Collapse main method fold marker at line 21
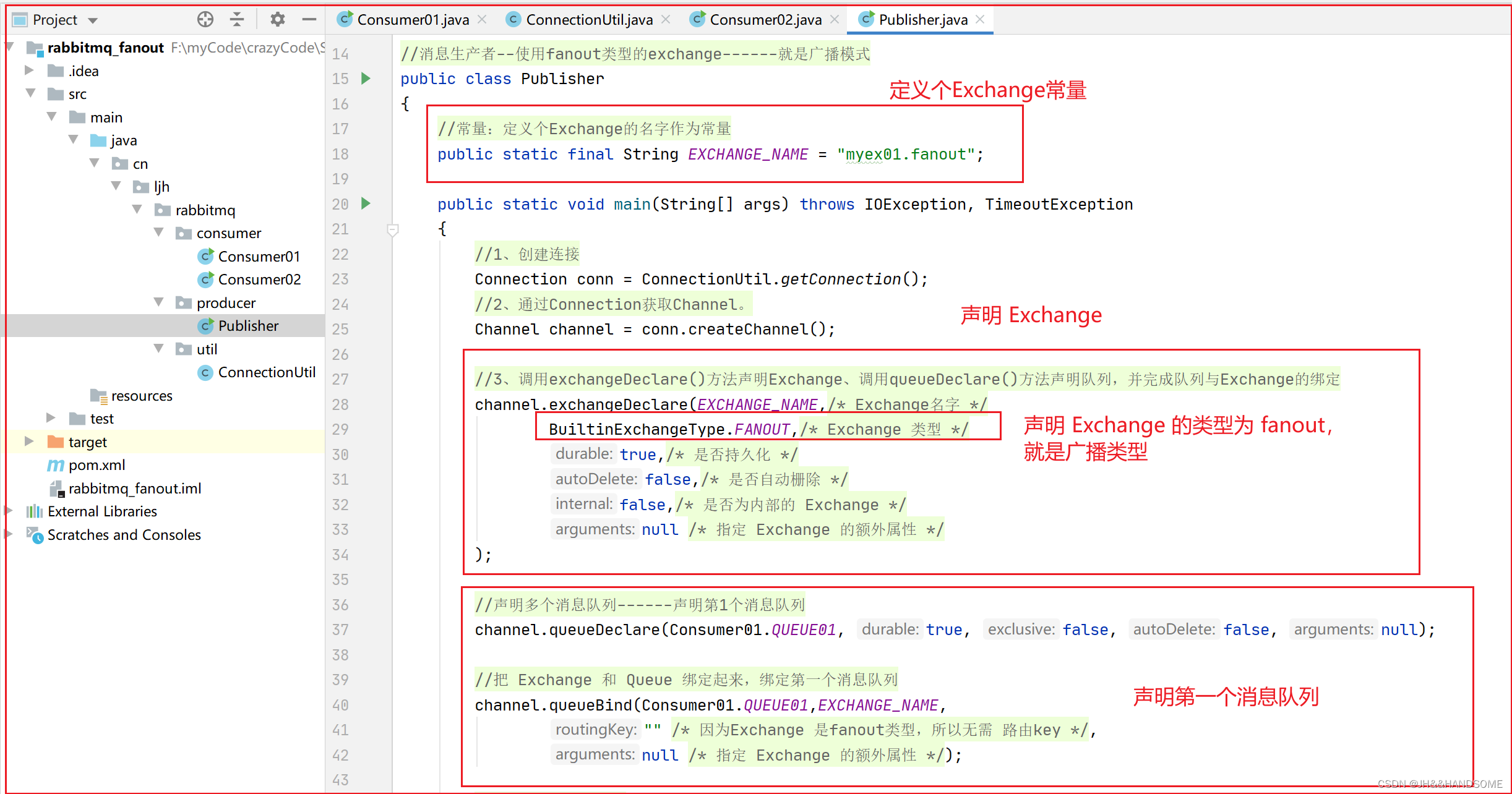This screenshot has height=794, width=1512. 392,230
